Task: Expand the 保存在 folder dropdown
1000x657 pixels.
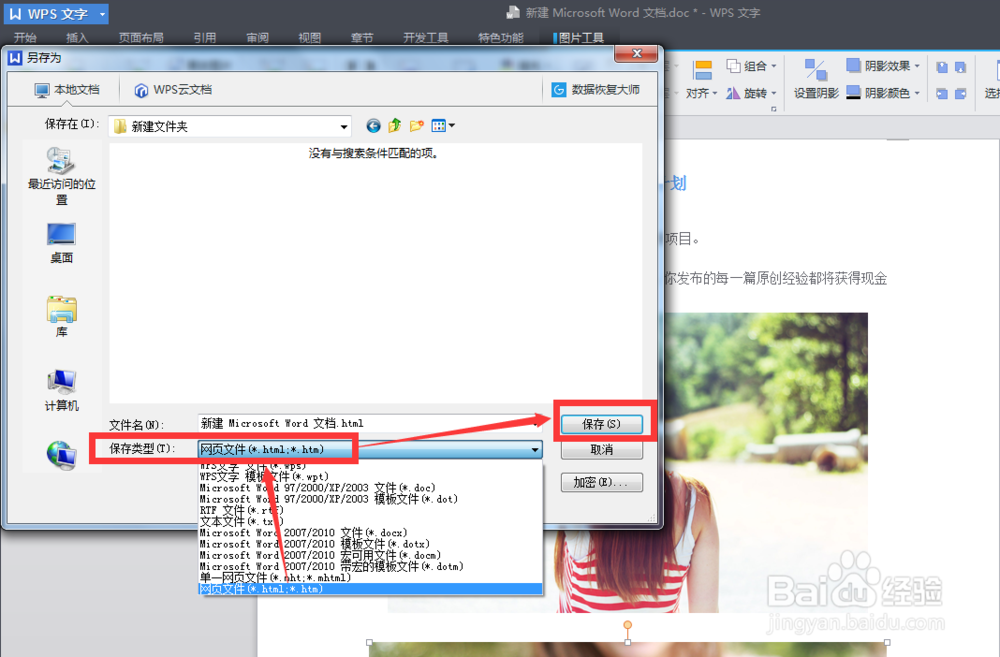Action: (344, 126)
